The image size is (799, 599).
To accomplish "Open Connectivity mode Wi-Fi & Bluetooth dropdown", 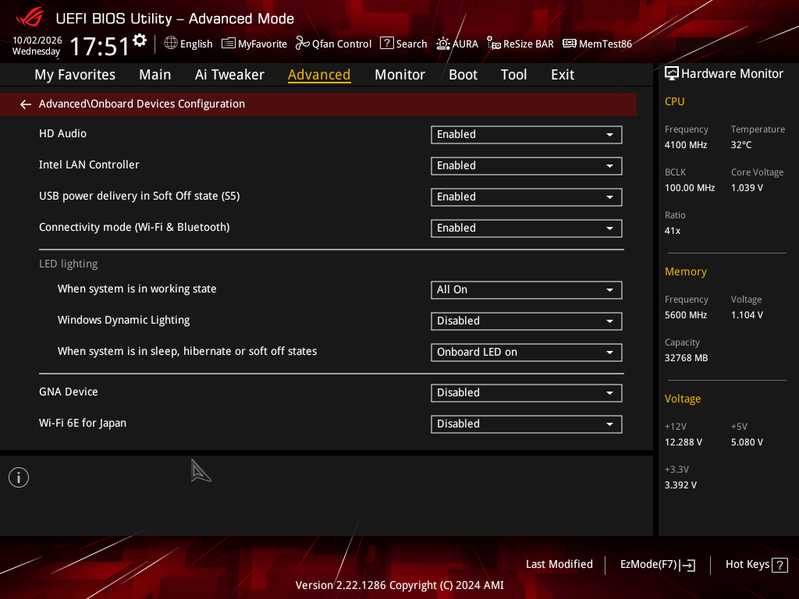I will [x=526, y=228].
